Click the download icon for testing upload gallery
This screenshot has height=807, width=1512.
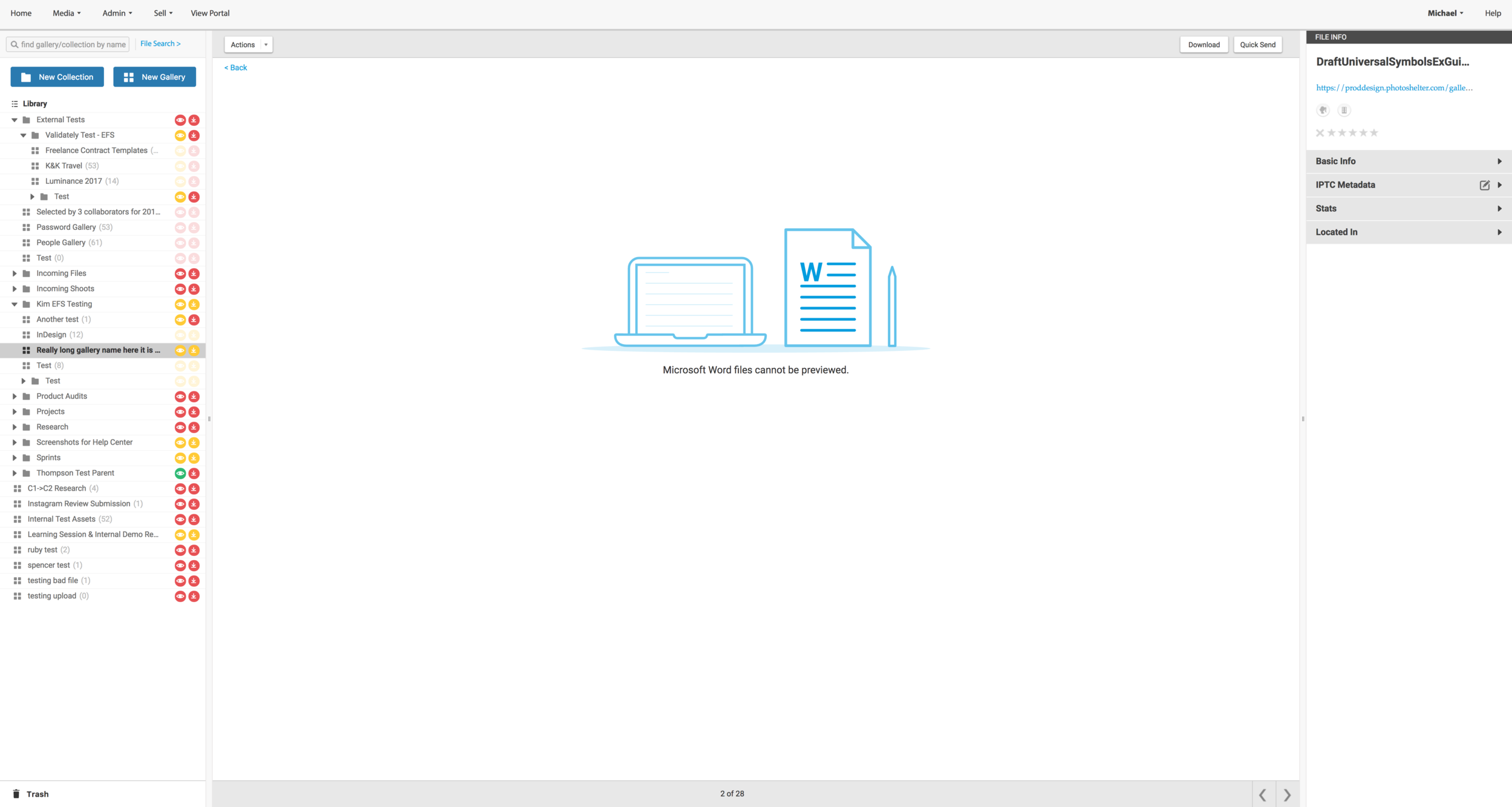click(194, 596)
